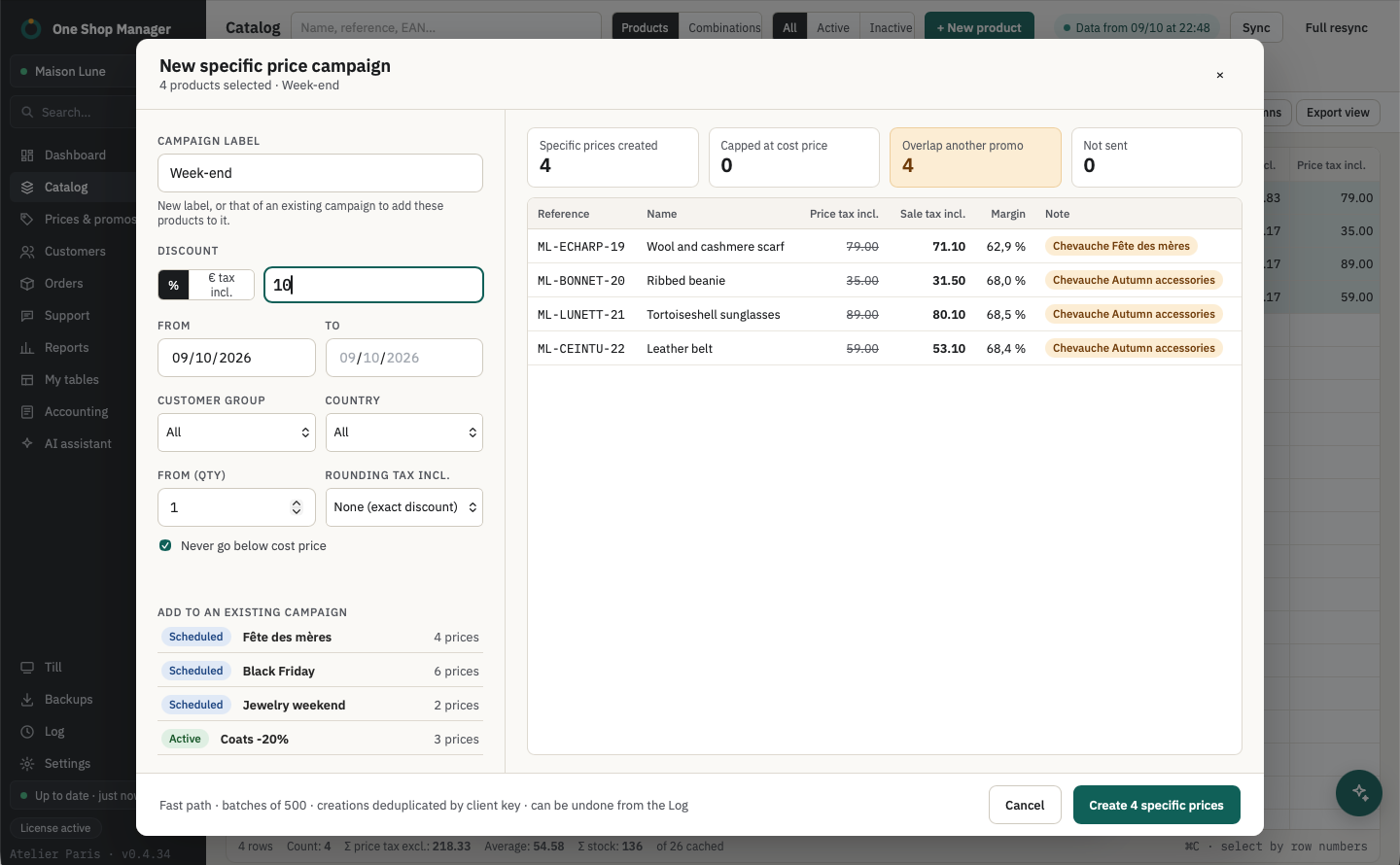Click the Customers sidebar icon

point(27,252)
